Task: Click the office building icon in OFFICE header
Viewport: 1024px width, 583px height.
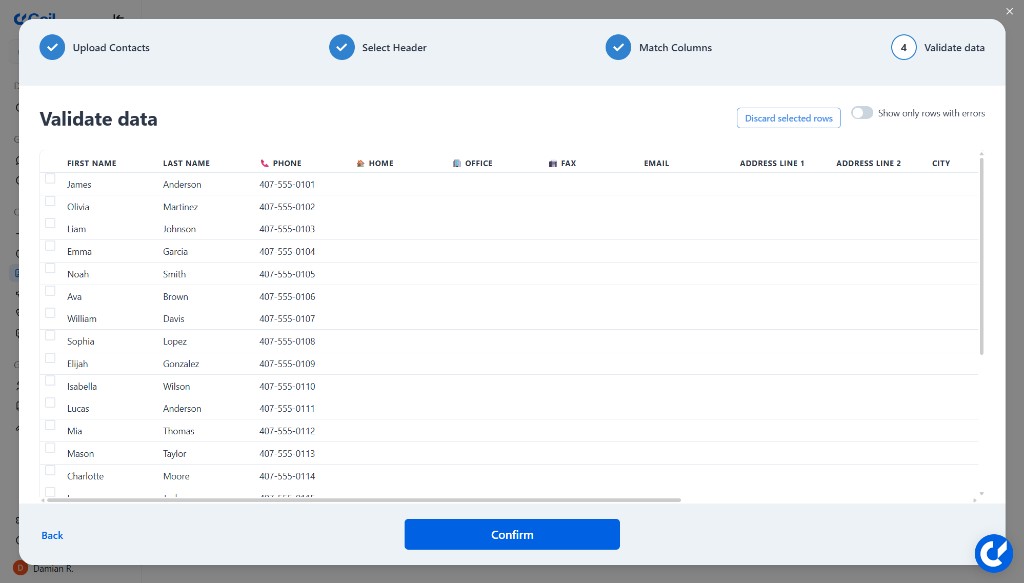Action: pos(456,162)
